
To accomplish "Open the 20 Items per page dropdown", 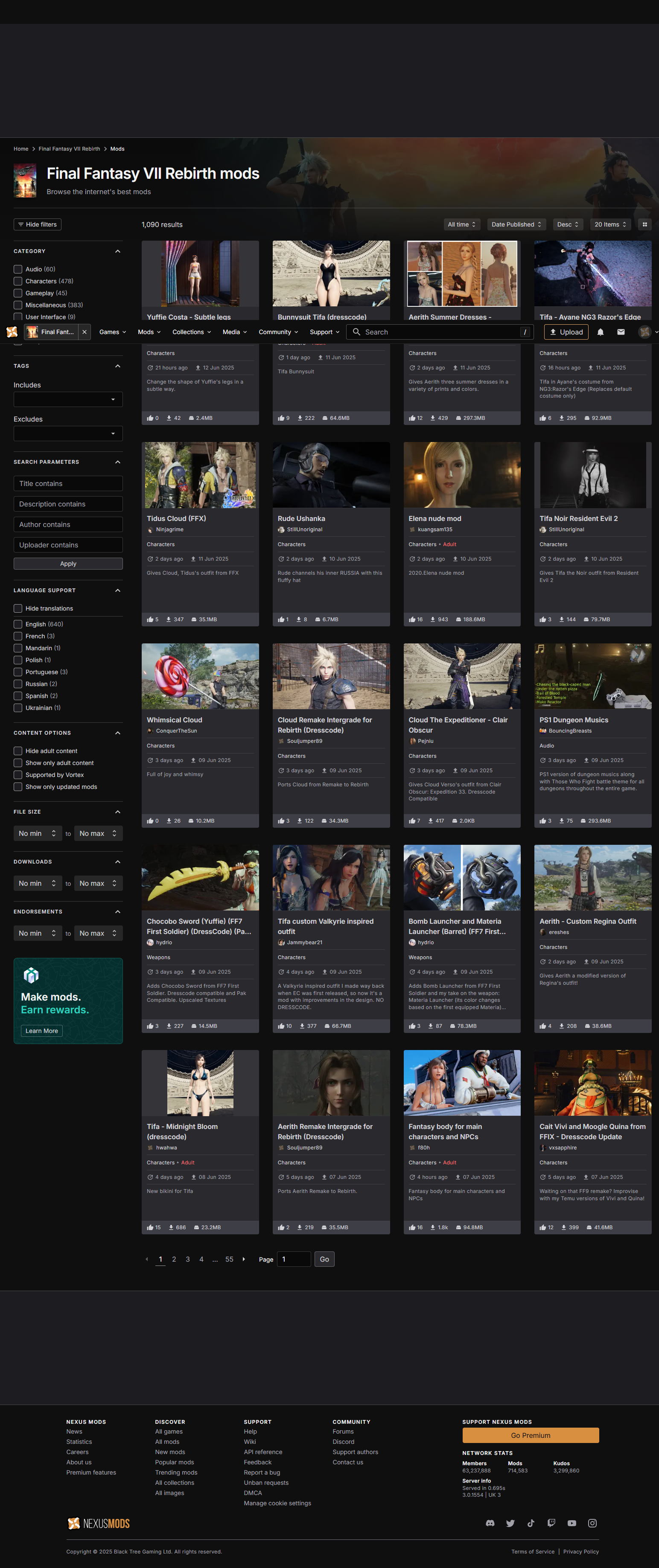I will click(x=610, y=224).
